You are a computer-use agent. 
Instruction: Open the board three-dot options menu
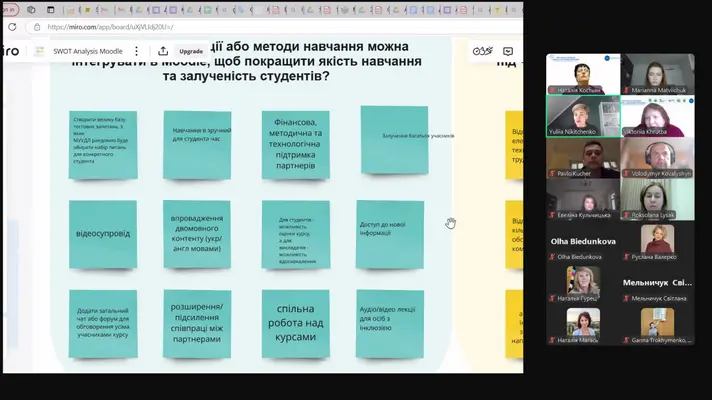point(136,51)
